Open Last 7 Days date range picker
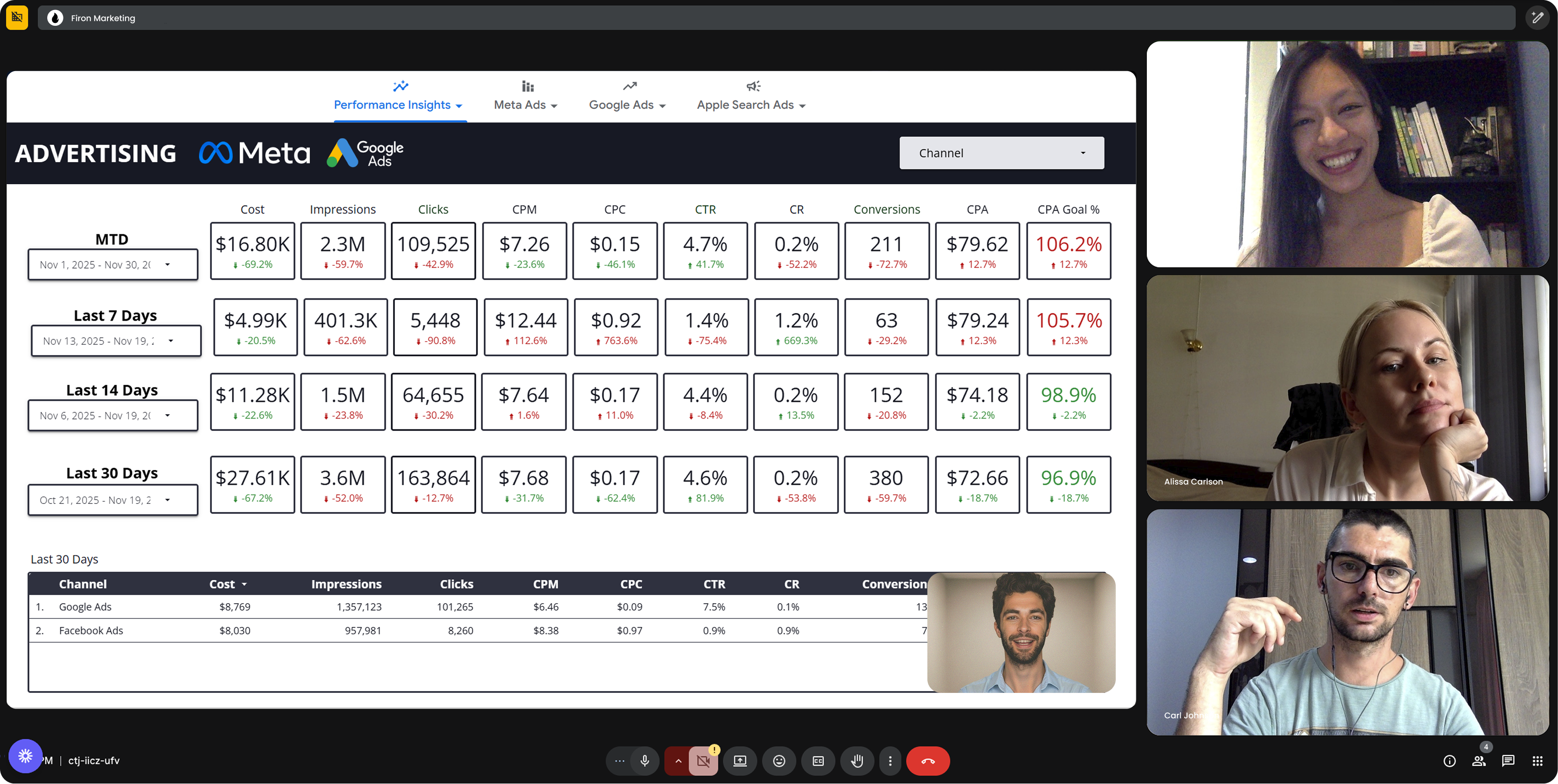Image resolution: width=1558 pixels, height=784 pixels. coord(116,341)
